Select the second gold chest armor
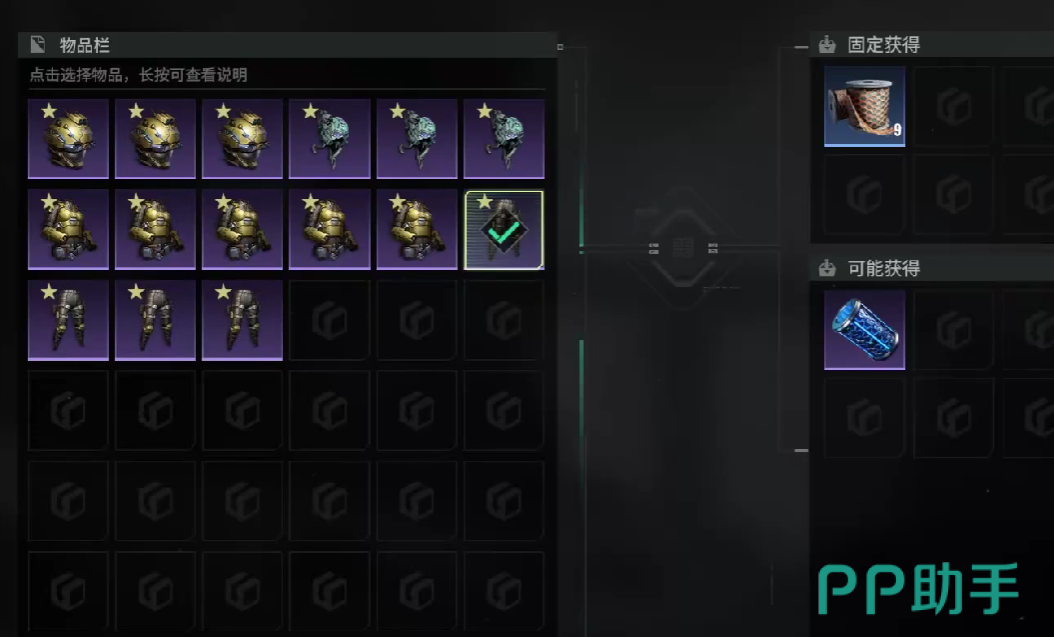 tap(155, 229)
